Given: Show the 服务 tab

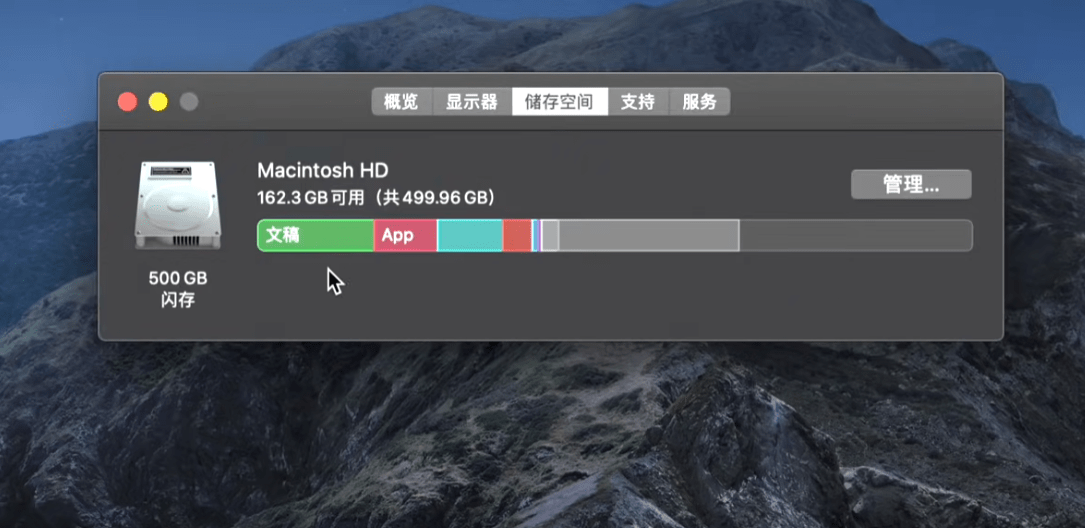Looking at the screenshot, I should coord(700,102).
